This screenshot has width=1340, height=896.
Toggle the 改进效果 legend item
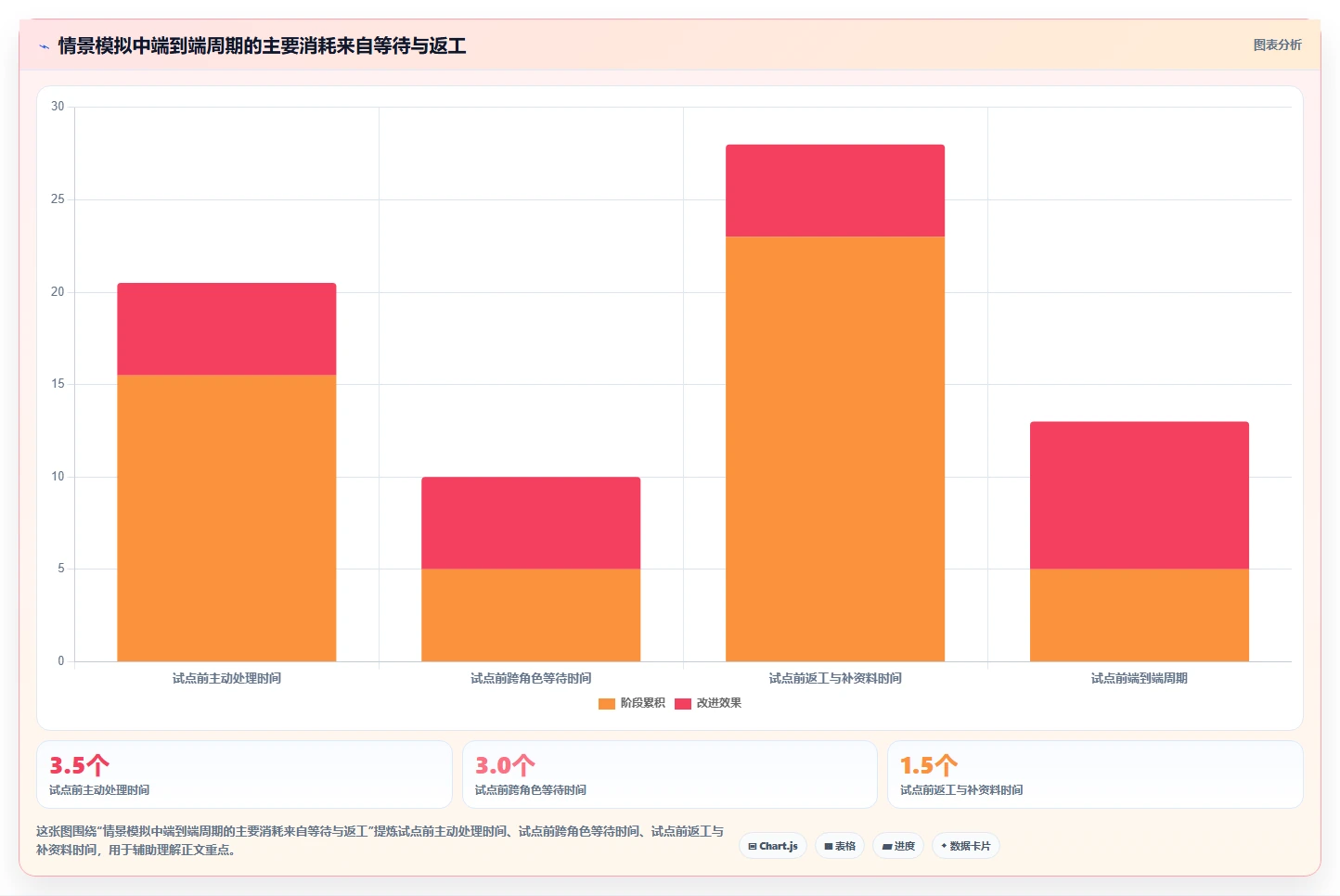click(x=708, y=703)
